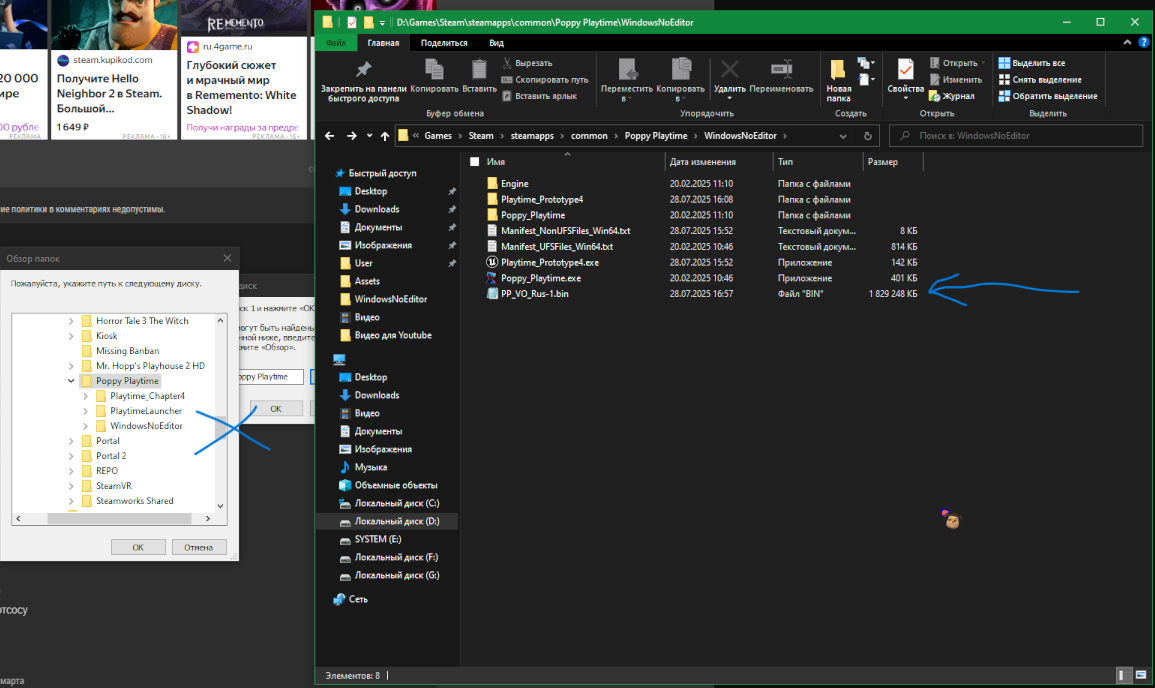Click the Paste (Вставить) clipboard icon

click(x=479, y=70)
